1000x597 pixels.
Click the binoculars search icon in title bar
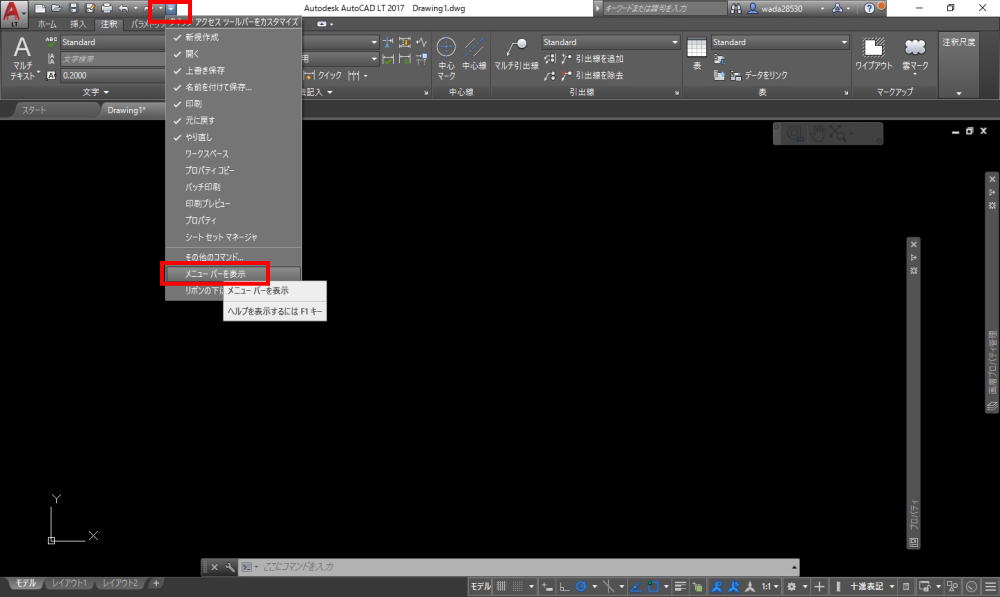pyautogui.click(x=735, y=8)
